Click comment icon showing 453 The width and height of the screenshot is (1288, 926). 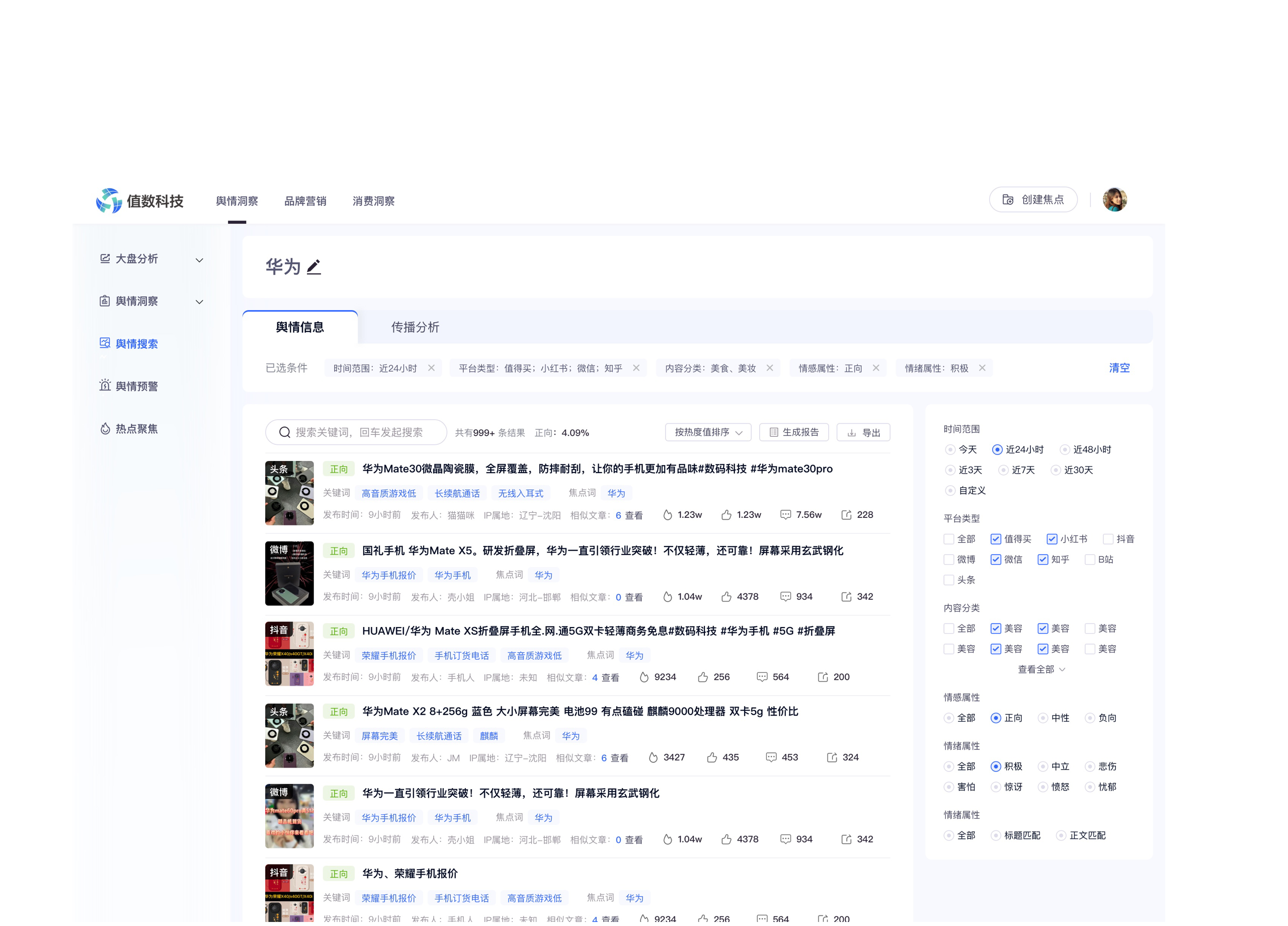[x=771, y=757]
